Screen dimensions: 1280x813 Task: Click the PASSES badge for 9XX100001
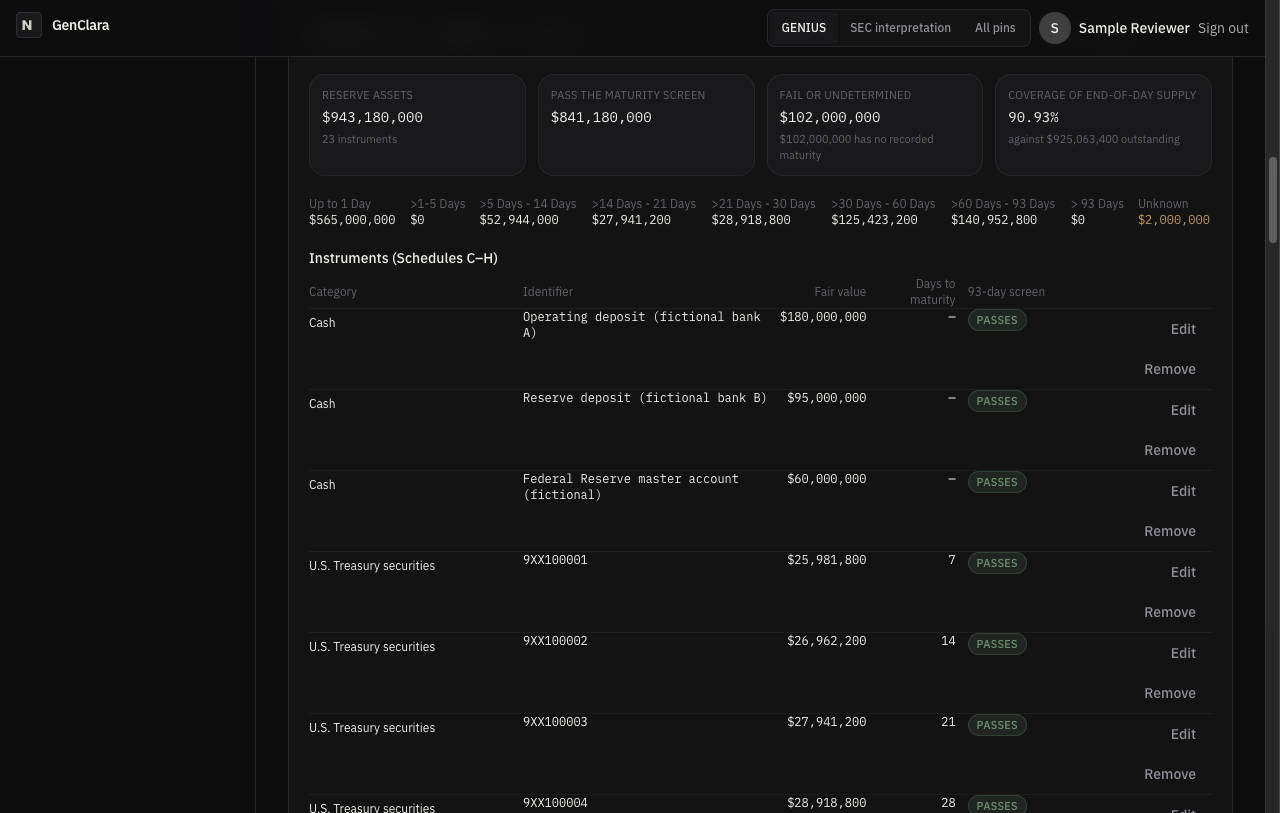997,563
